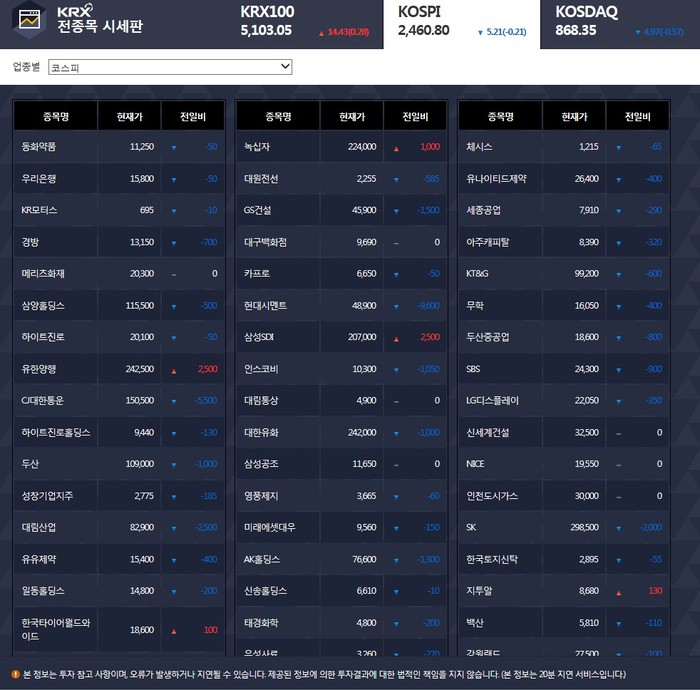Click the KOSPI blue down triangle
Image resolution: width=700 pixels, height=690 pixels.
(480, 33)
